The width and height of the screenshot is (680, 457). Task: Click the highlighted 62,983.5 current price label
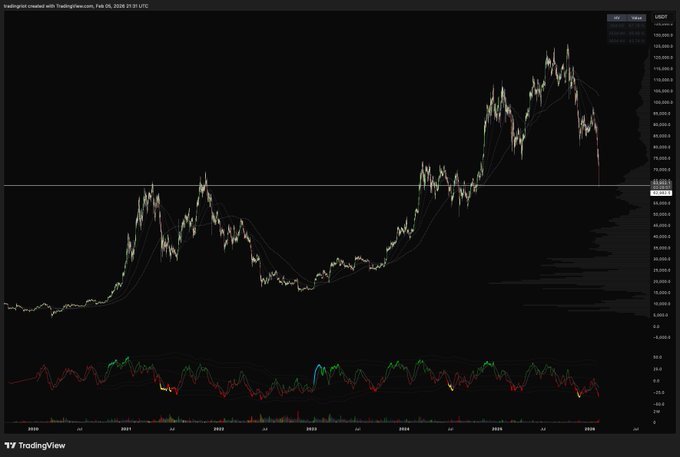[661, 193]
